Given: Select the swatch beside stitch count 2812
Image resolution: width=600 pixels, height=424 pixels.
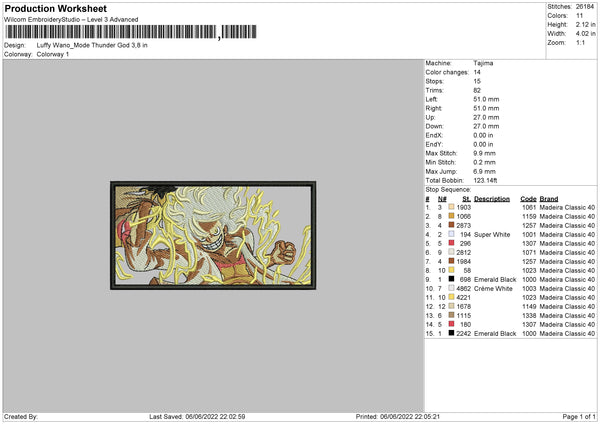Looking at the screenshot, I should pyautogui.click(x=451, y=252).
